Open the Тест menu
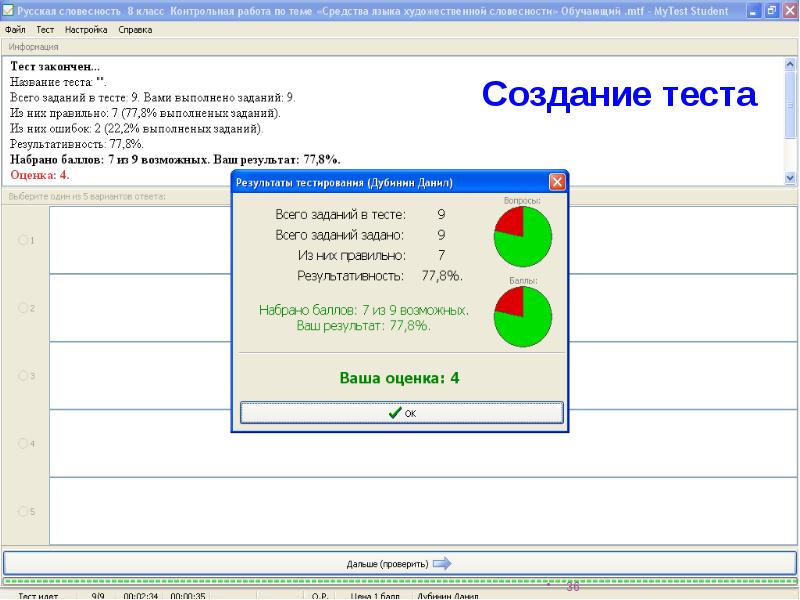 (x=45, y=30)
